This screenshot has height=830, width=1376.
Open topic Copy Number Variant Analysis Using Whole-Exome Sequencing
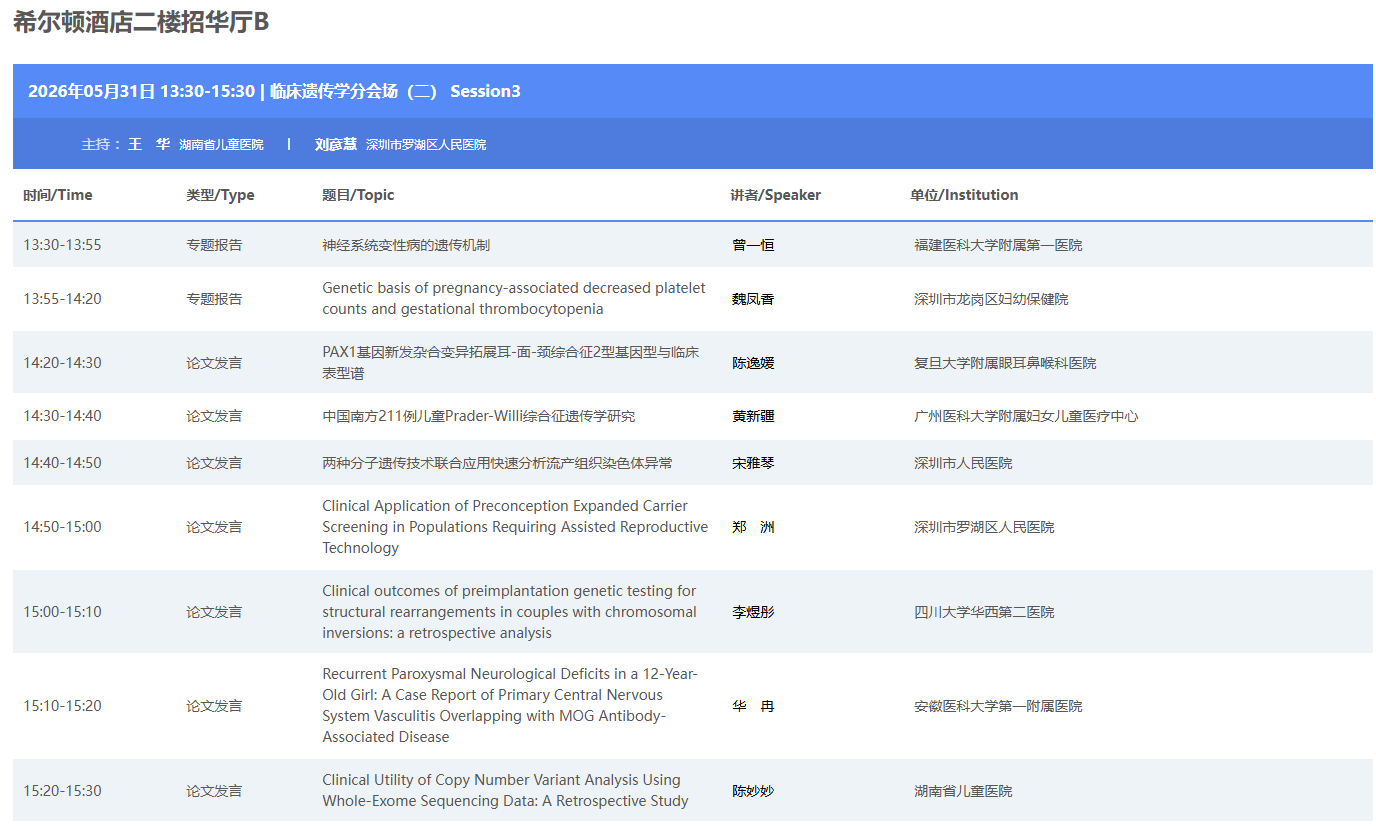click(505, 790)
